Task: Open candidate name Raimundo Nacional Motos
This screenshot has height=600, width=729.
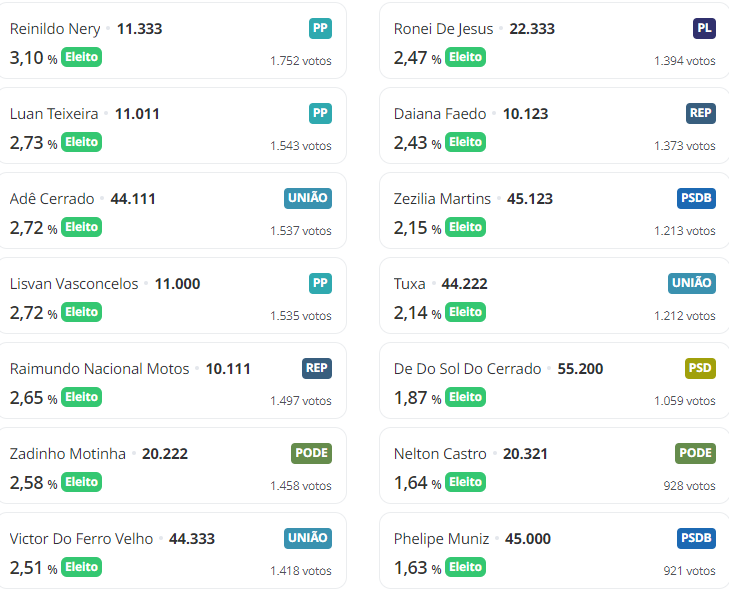Action: pos(99,369)
